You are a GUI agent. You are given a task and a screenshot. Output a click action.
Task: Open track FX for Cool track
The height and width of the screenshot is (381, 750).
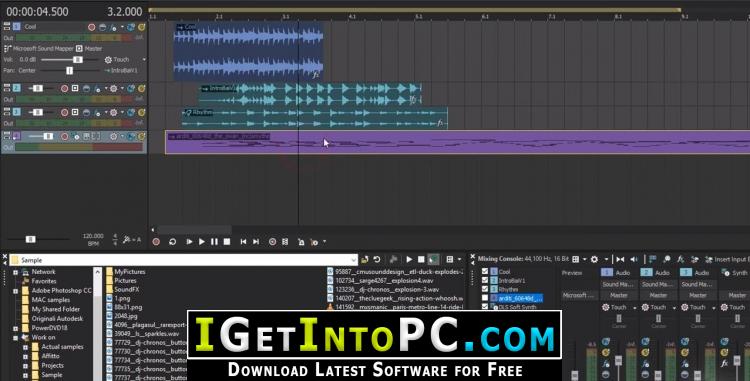coord(113,27)
